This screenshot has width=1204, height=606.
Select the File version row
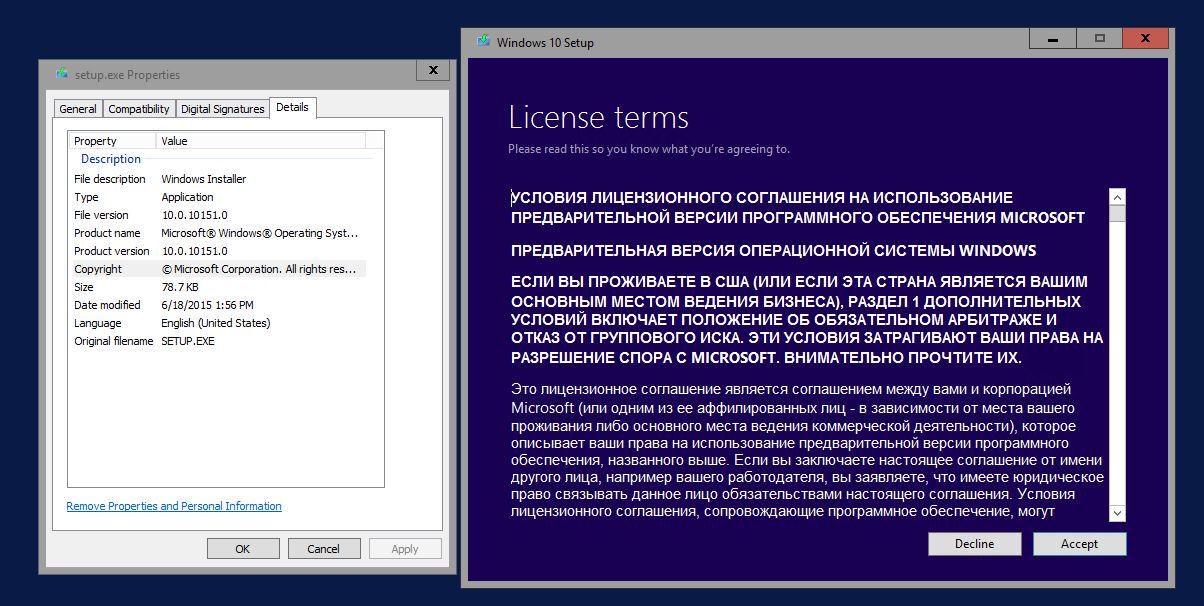tap(219, 215)
